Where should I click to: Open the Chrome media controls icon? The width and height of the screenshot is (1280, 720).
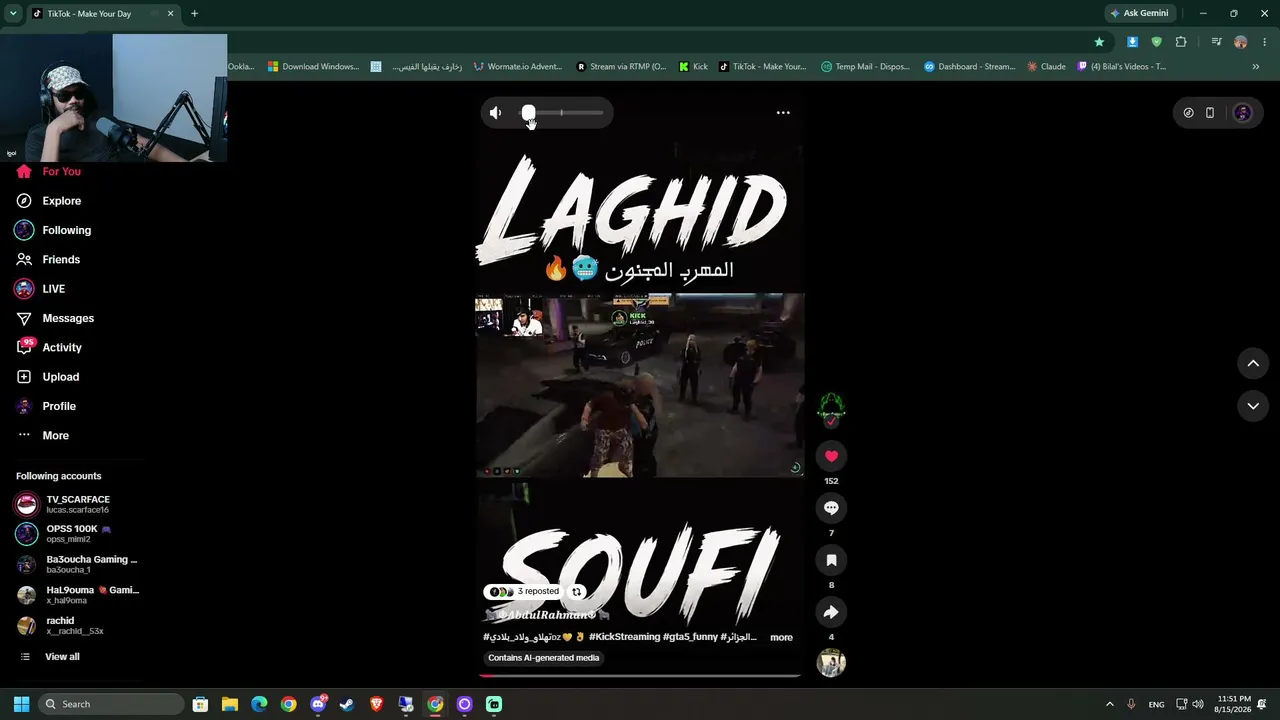coord(1216,42)
